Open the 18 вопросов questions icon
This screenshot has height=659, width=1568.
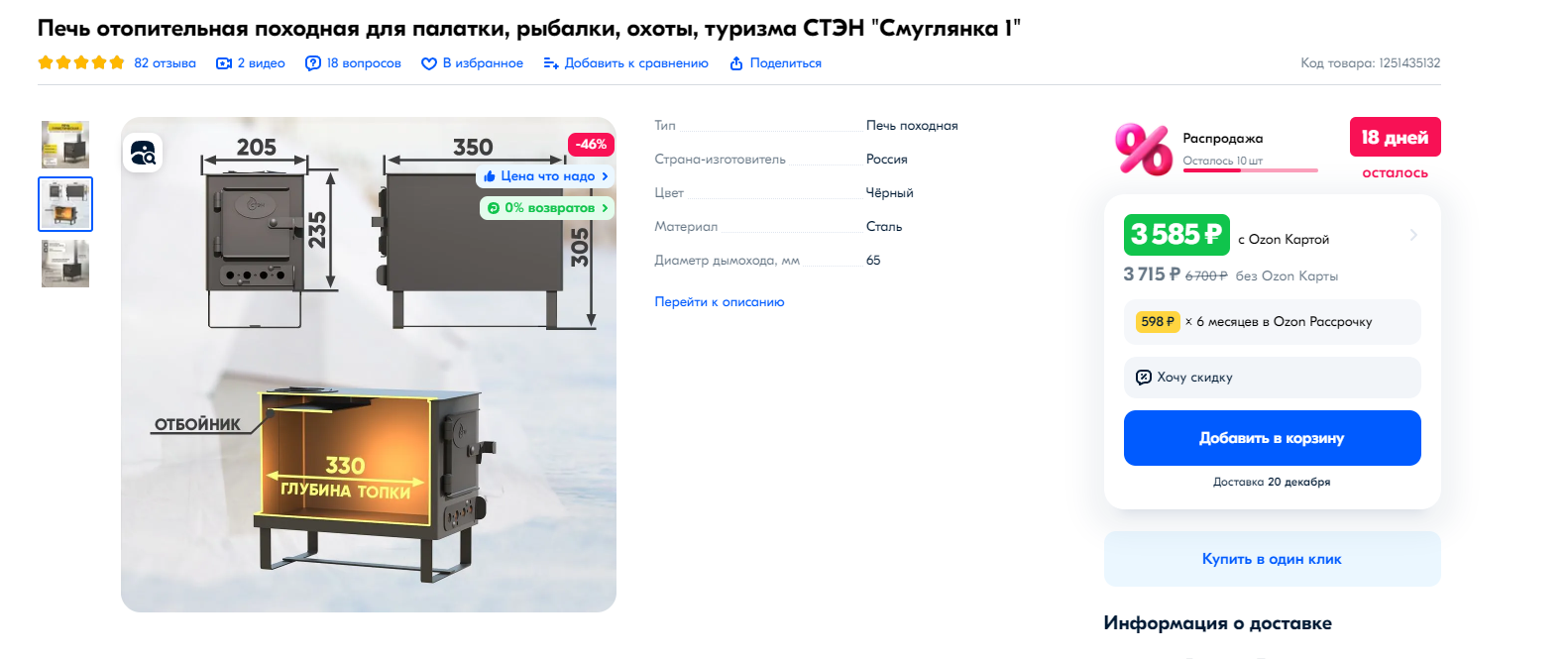point(313,63)
